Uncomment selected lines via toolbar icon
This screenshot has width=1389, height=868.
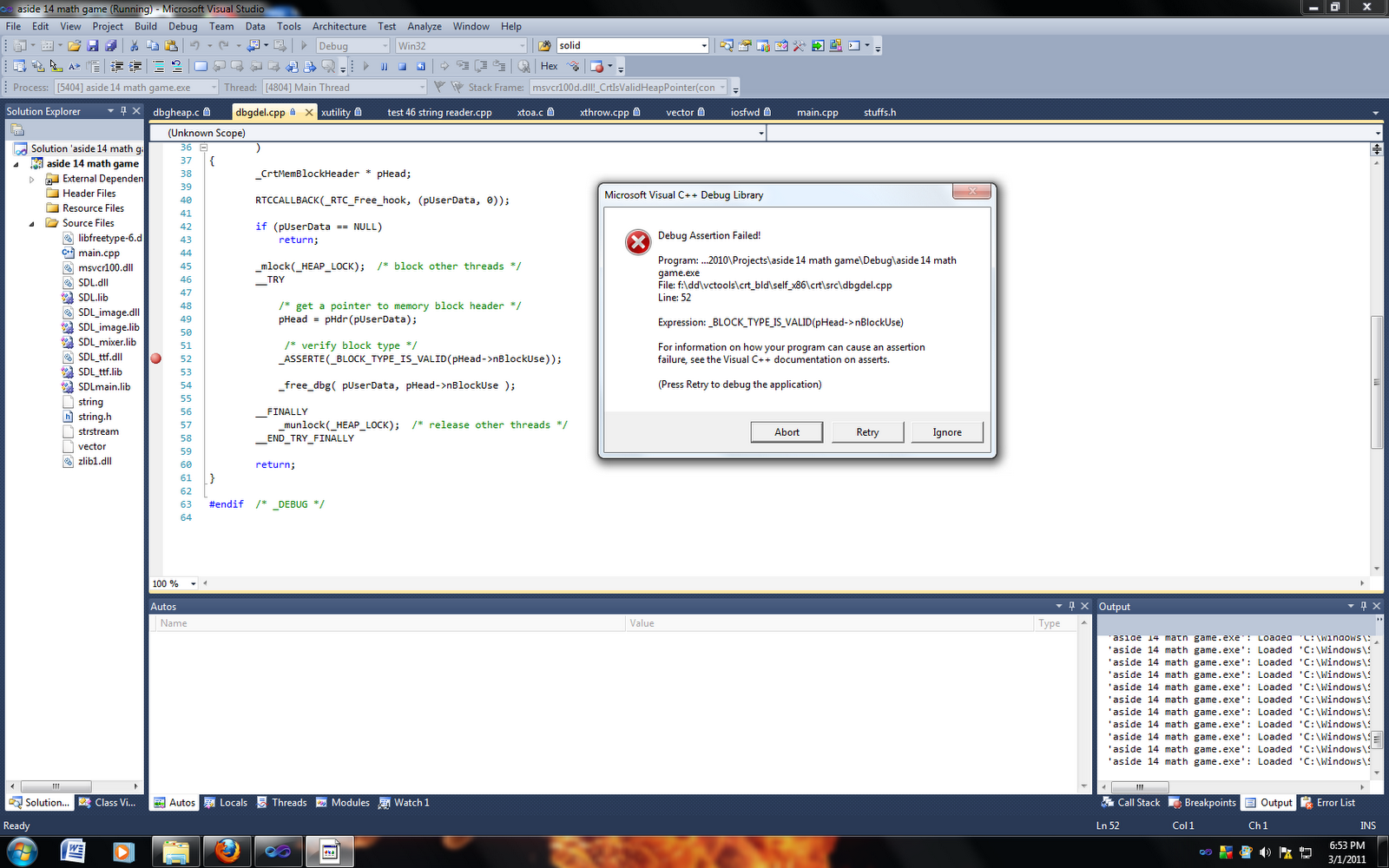click(x=176, y=66)
